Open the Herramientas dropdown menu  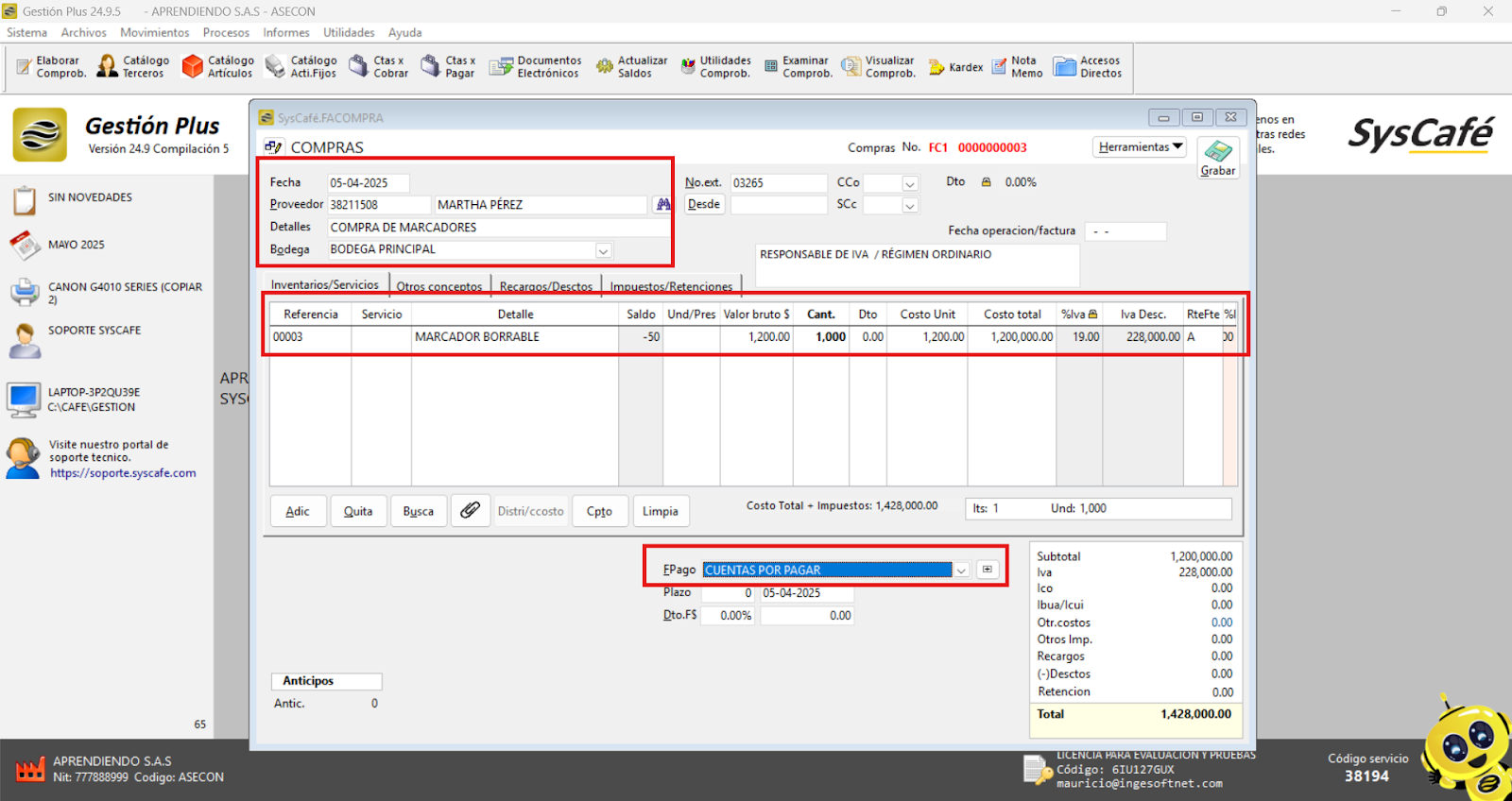click(1140, 147)
